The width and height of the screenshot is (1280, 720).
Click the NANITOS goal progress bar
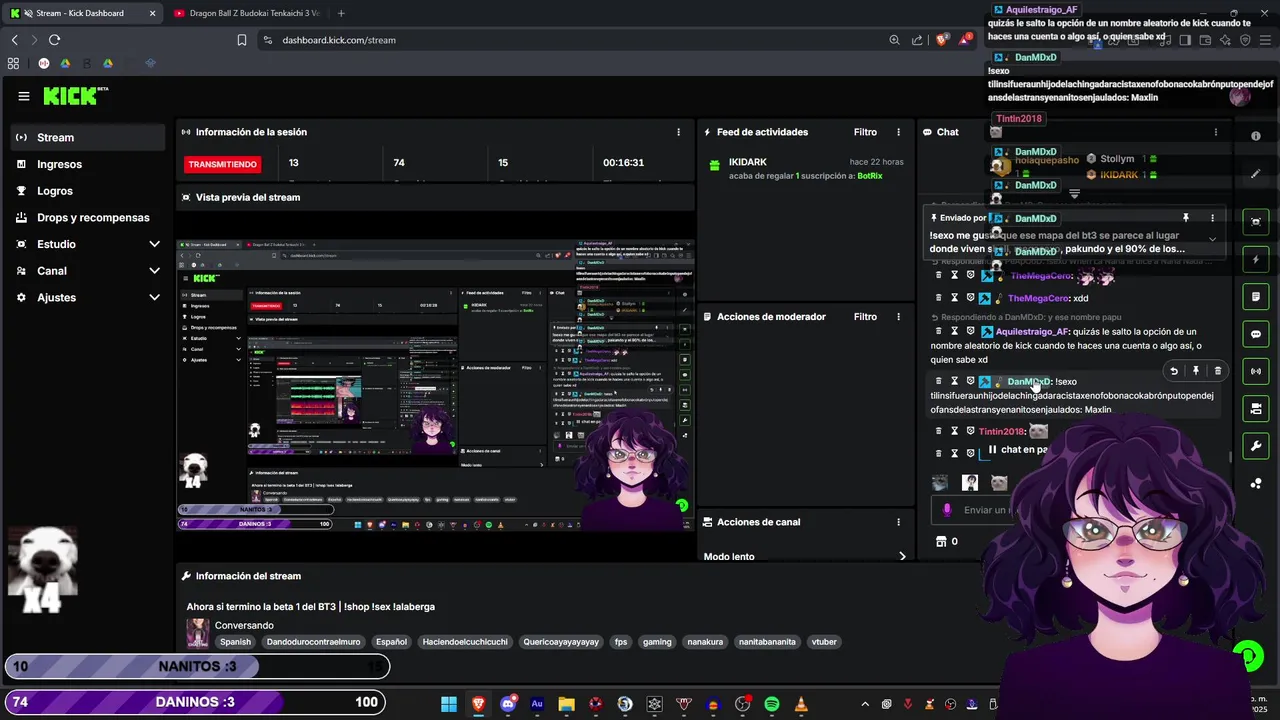click(197, 666)
